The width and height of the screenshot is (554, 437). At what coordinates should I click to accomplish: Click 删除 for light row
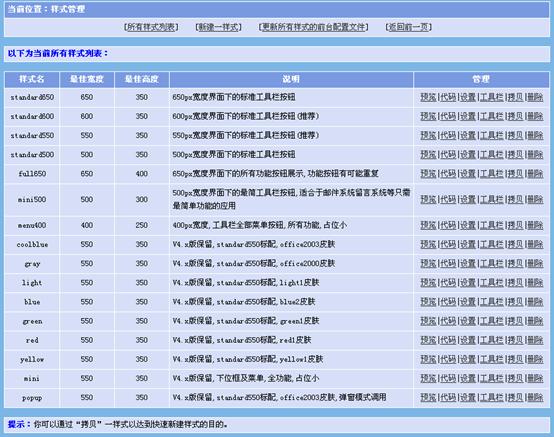[x=535, y=282]
